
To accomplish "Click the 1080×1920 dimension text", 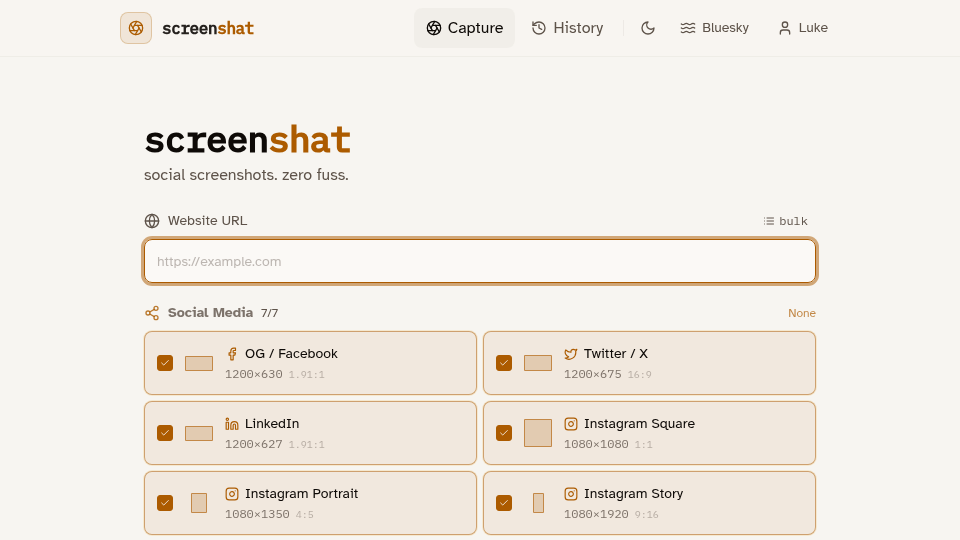I will [x=596, y=514].
